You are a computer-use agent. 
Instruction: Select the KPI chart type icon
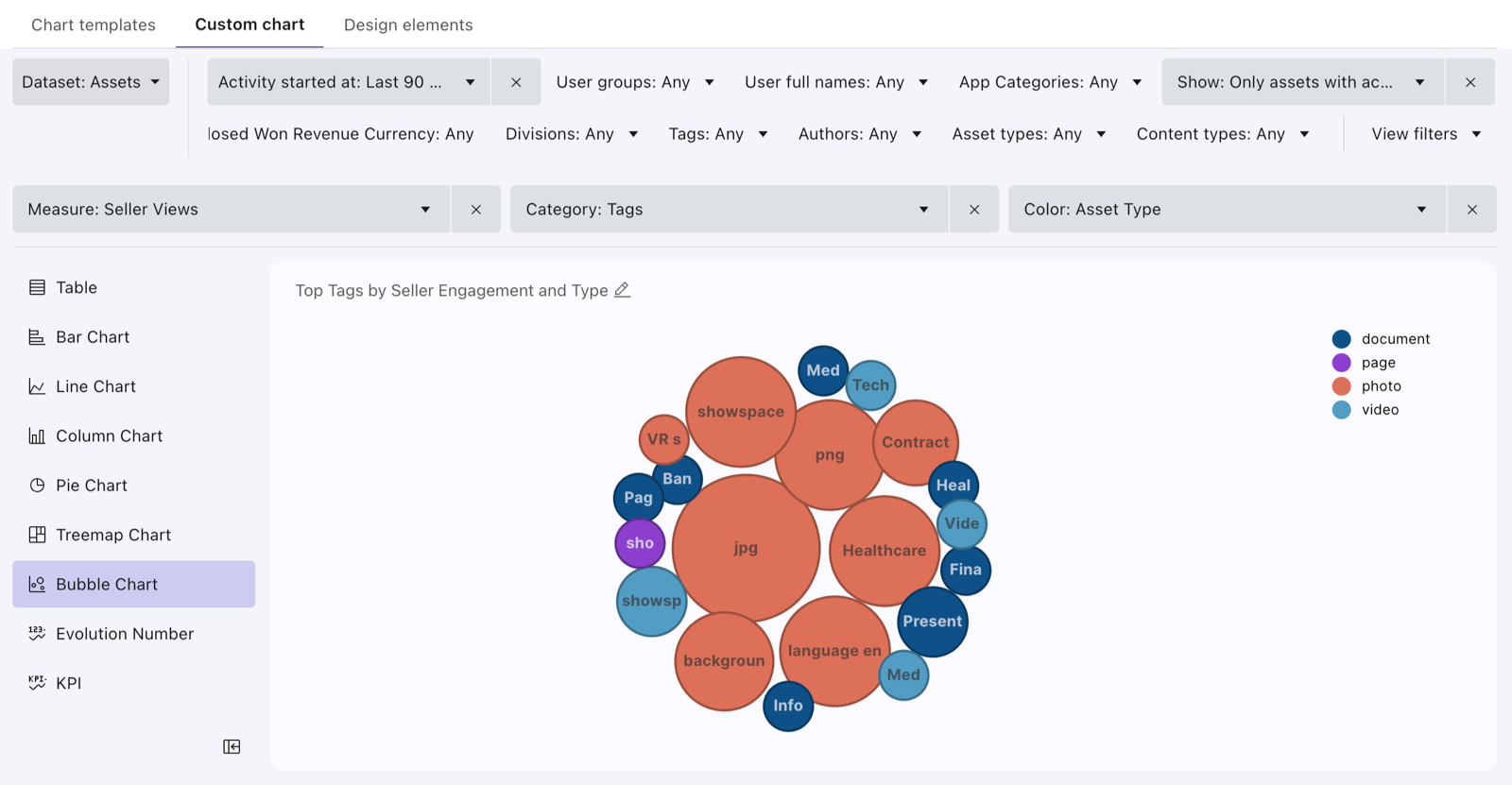37,683
